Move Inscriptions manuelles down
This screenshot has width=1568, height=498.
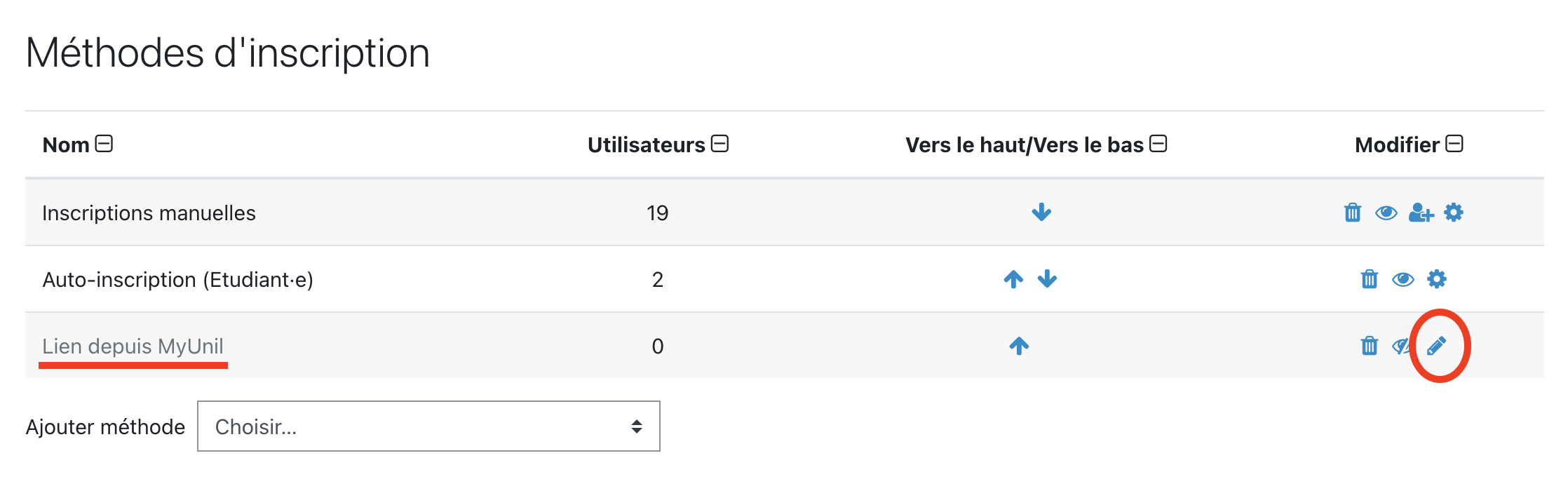[x=1041, y=212]
